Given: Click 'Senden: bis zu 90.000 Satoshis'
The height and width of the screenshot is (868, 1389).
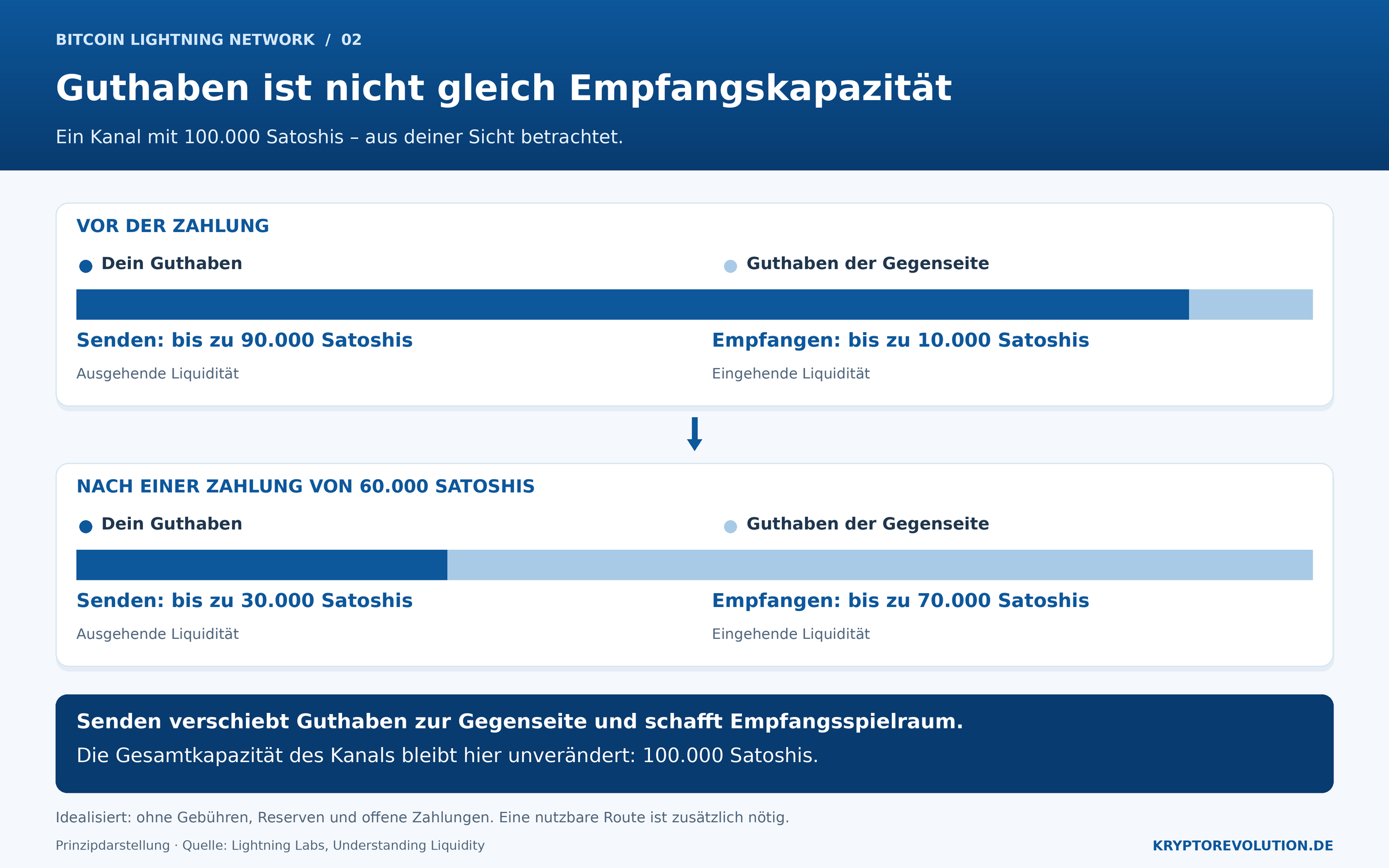Looking at the screenshot, I should (x=244, y=340).
